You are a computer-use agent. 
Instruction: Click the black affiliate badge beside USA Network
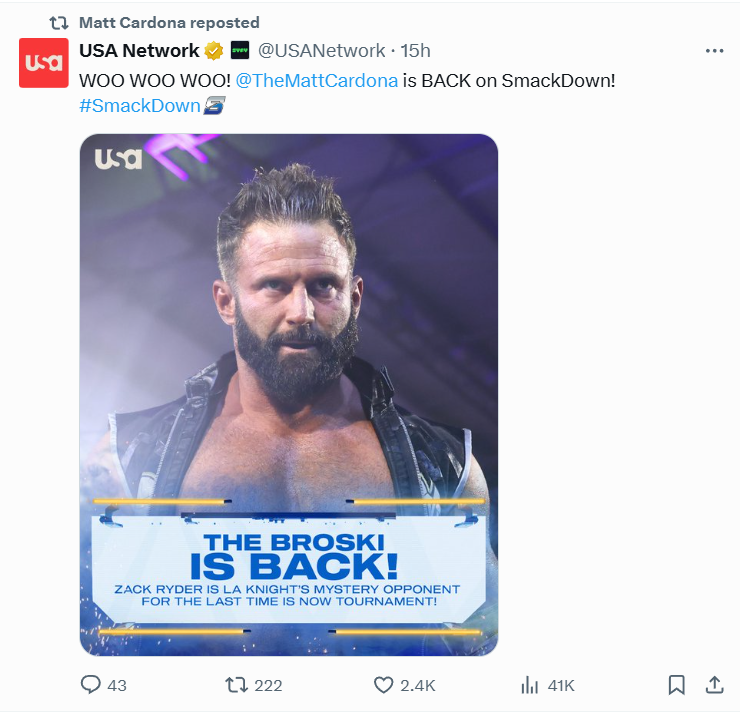240,51
